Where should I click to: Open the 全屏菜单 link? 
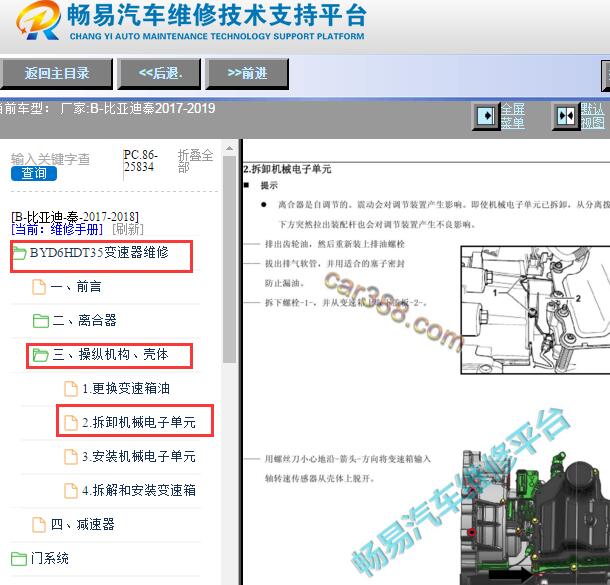coord(513,116)
